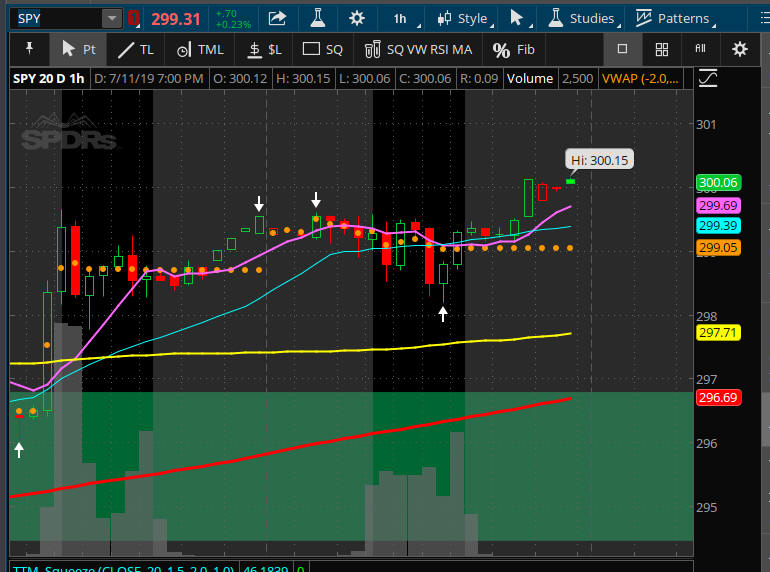Open the Patterns menu
The width and height of the screenshot is (770, 572).
[672, 18]
